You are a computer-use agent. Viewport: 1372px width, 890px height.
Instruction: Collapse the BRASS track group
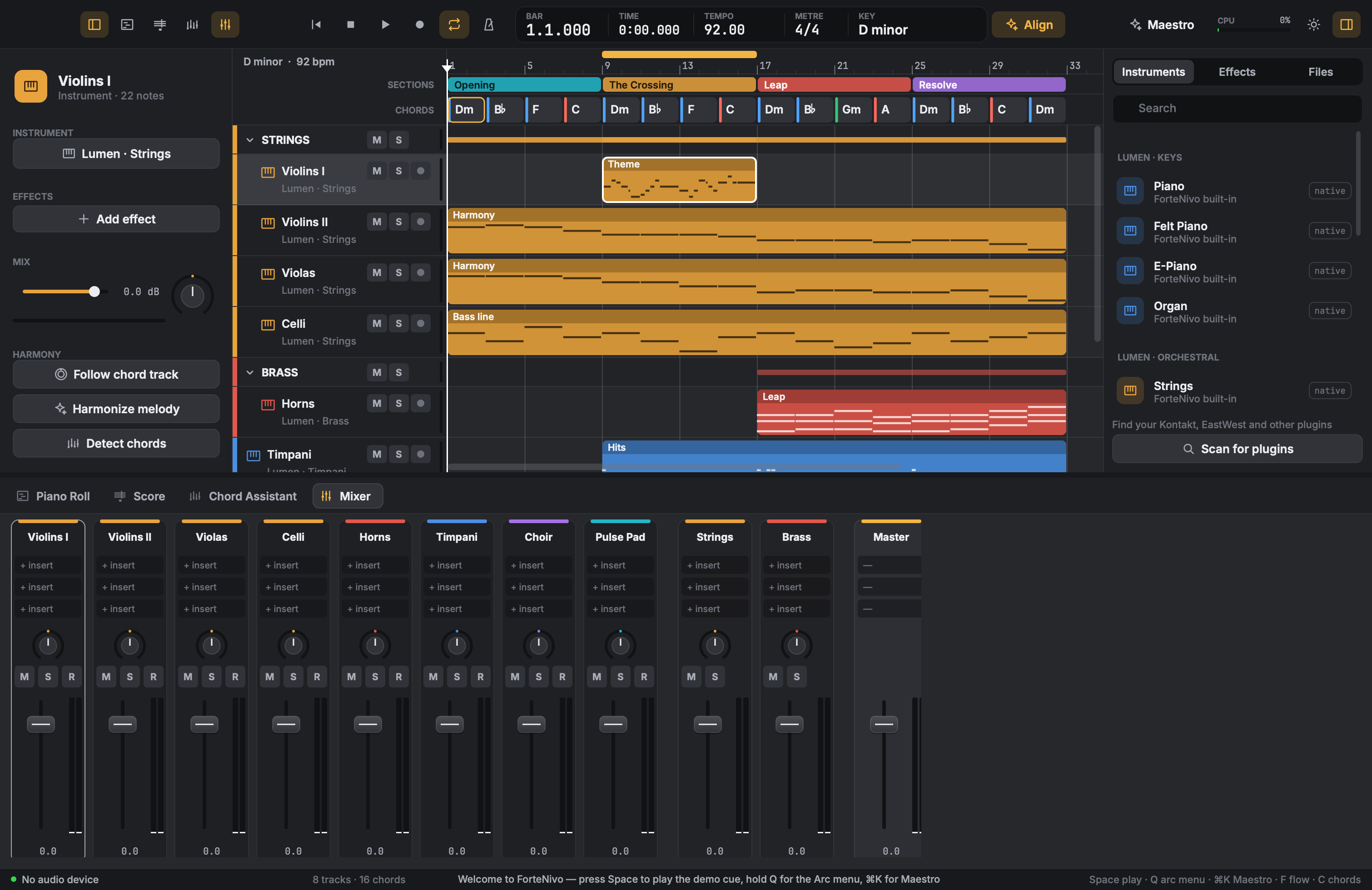250,373
